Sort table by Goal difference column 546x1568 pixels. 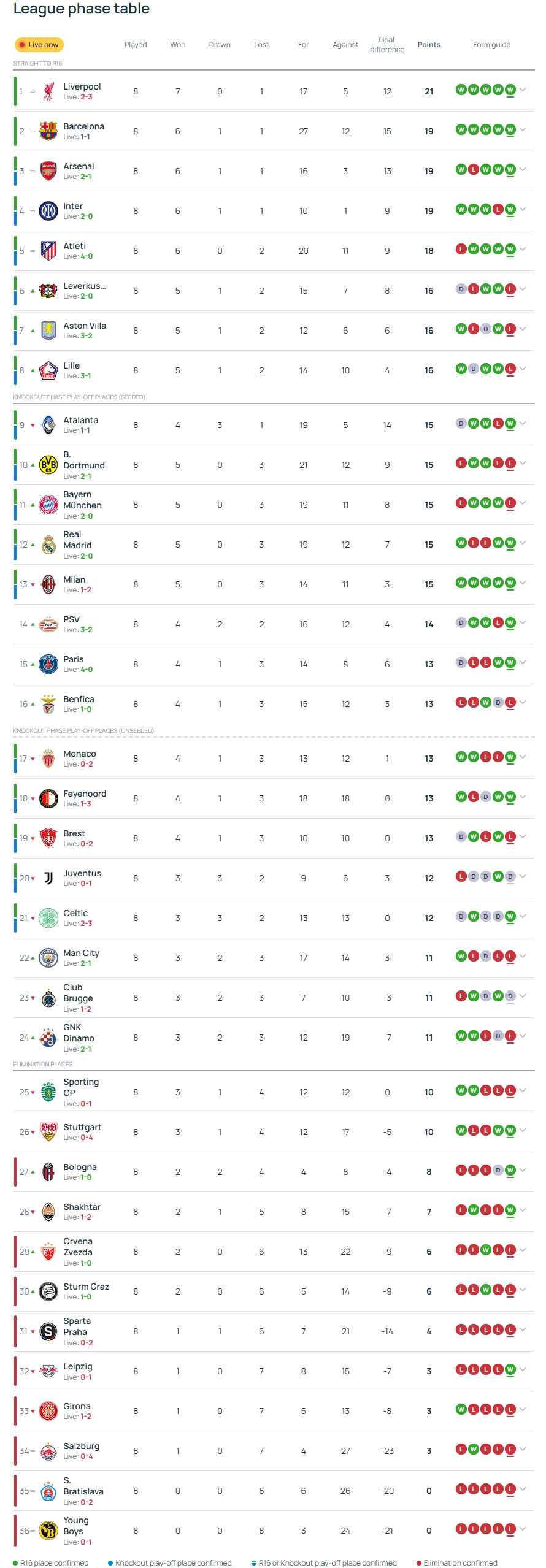(387, 45)
